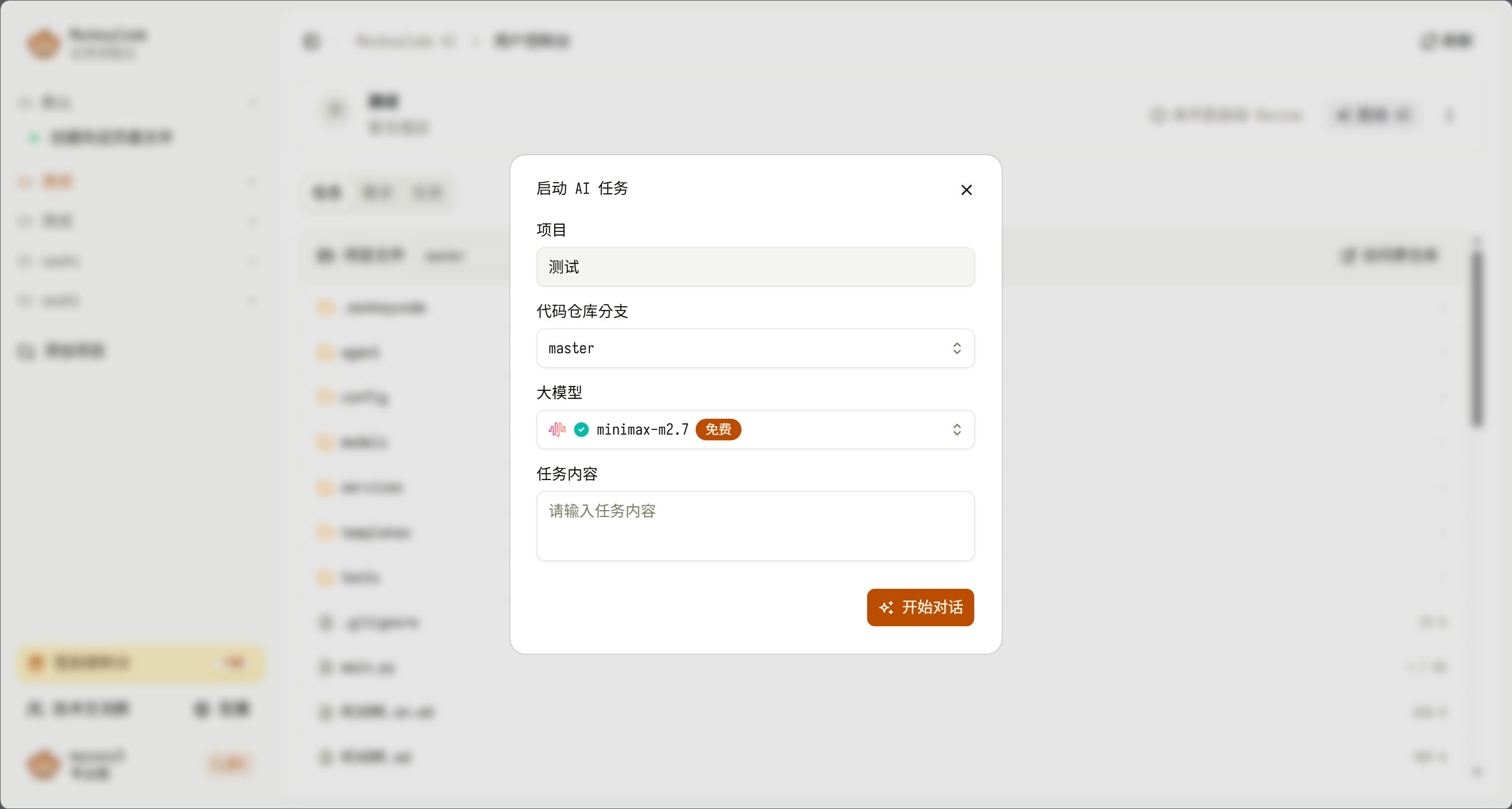Open the 大模型 minimax-m2.7 dropdown

822,429
